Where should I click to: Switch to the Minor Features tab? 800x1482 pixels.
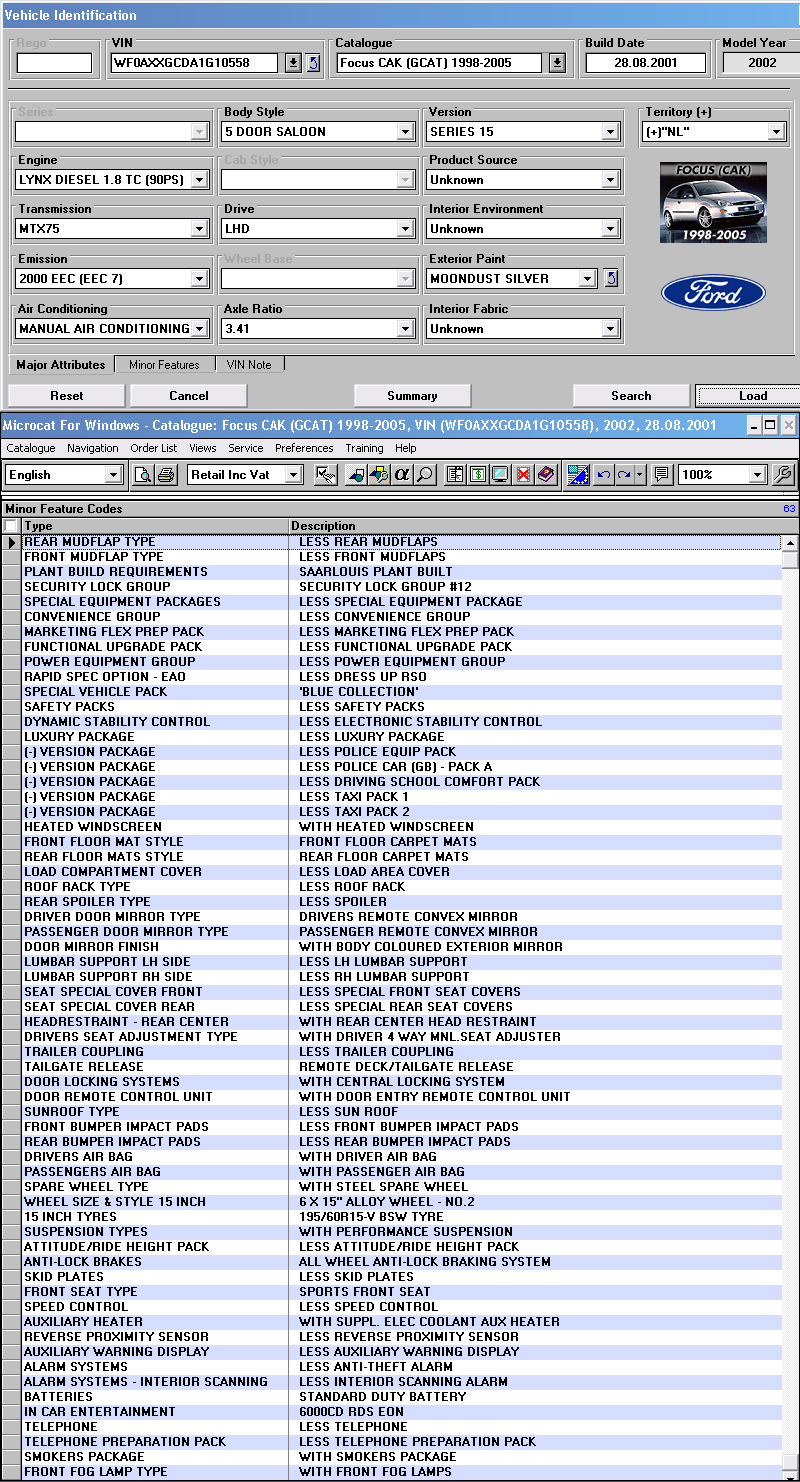point(164,365)
